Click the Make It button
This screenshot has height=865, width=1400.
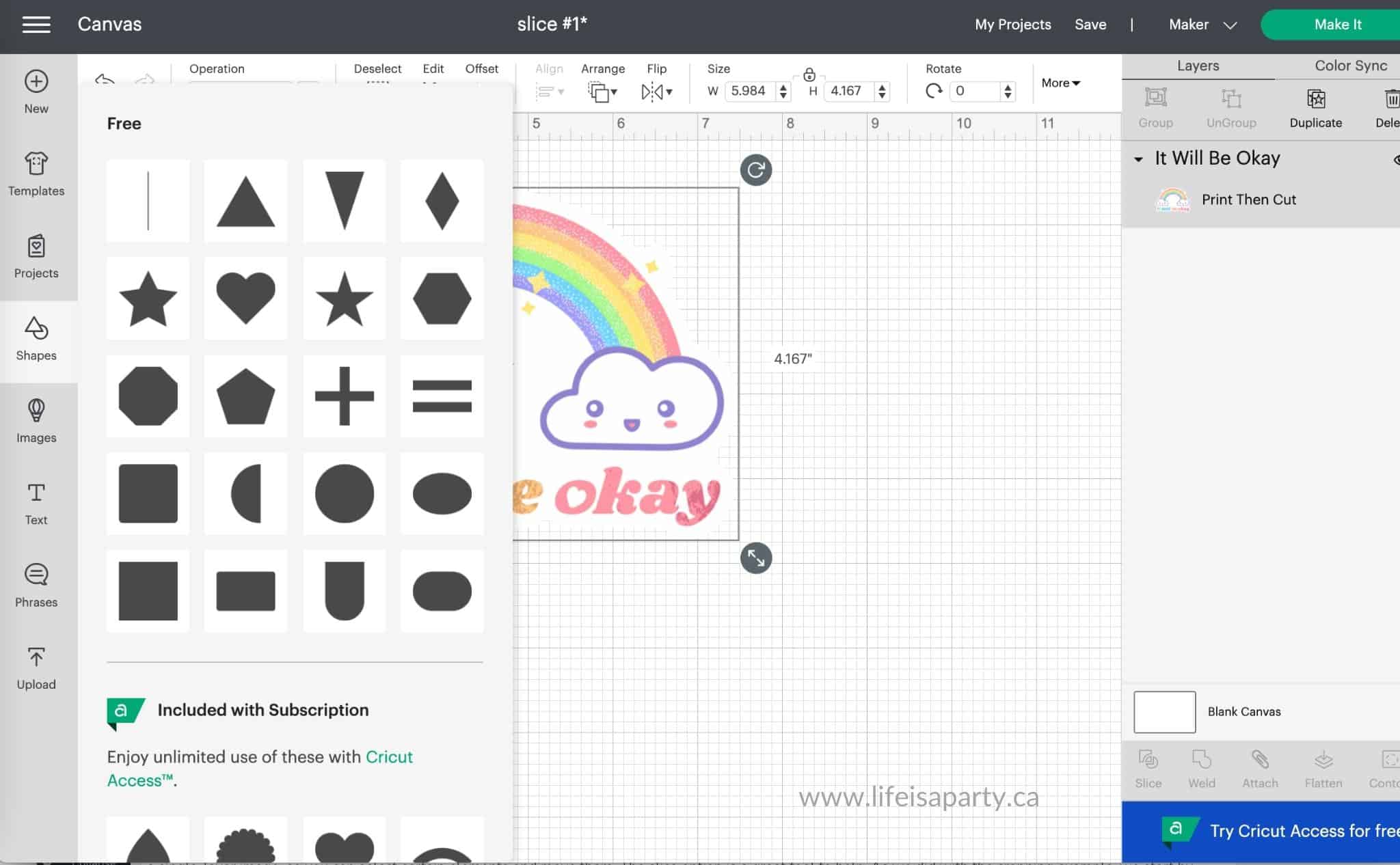[1332, 25]
